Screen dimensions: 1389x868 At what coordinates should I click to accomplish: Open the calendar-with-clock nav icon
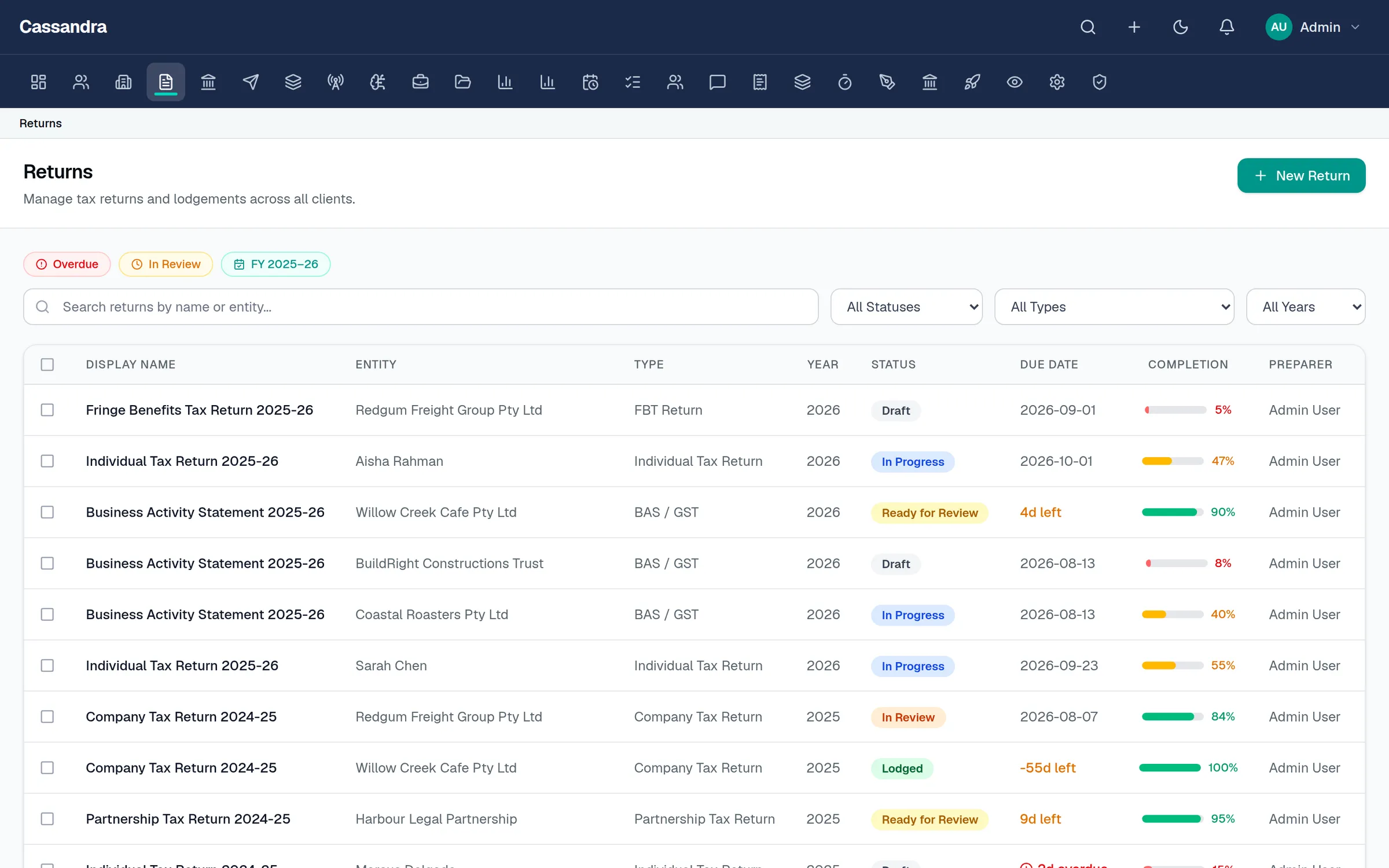[590, 82]
